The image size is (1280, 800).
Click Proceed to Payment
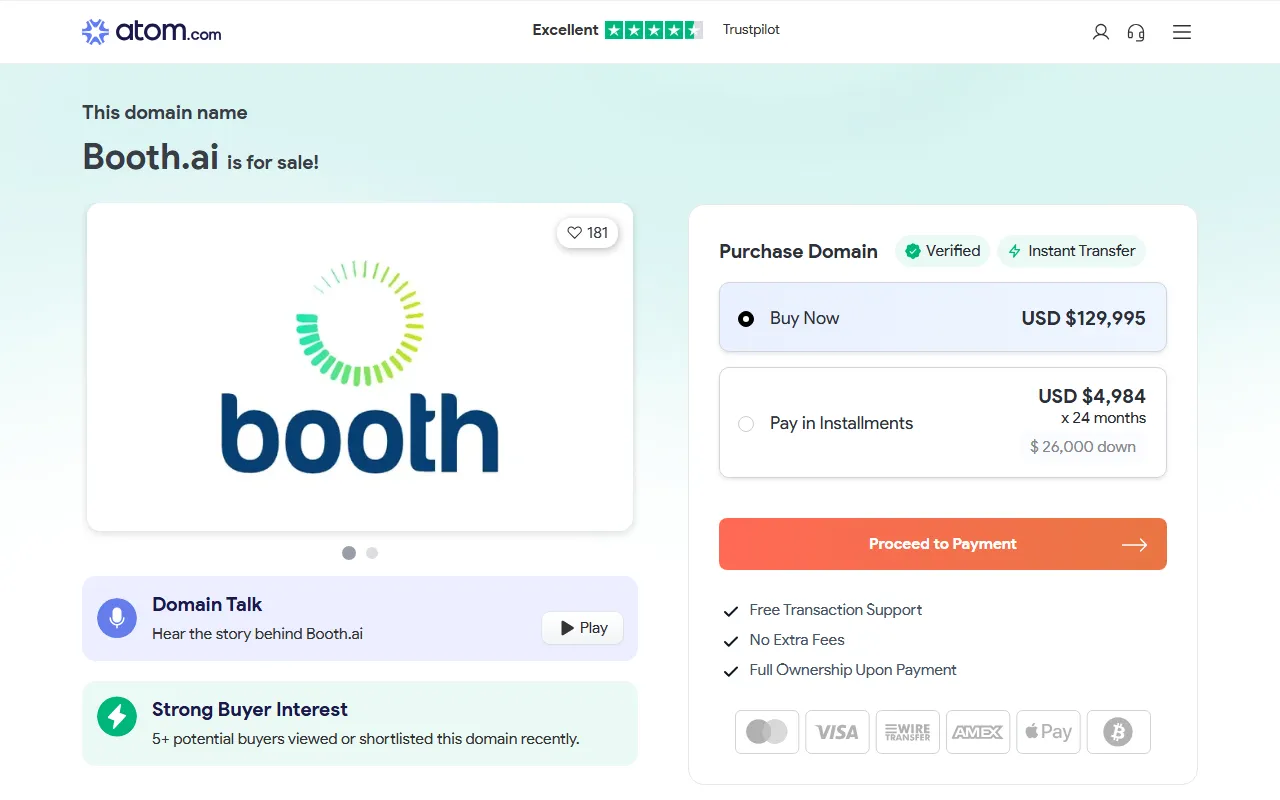[942, 544]
